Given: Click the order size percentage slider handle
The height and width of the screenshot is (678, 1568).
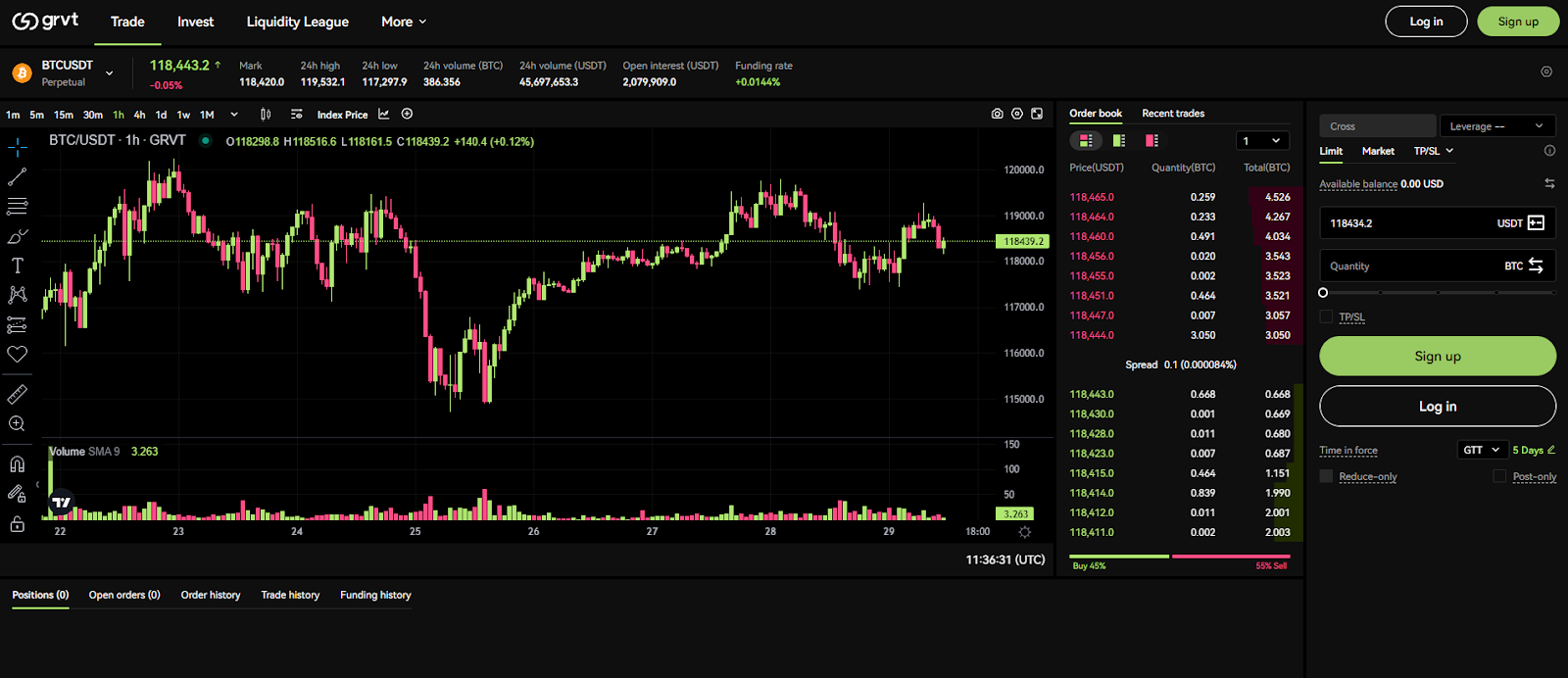Looking at the screenshot, I should point(1323,293).
